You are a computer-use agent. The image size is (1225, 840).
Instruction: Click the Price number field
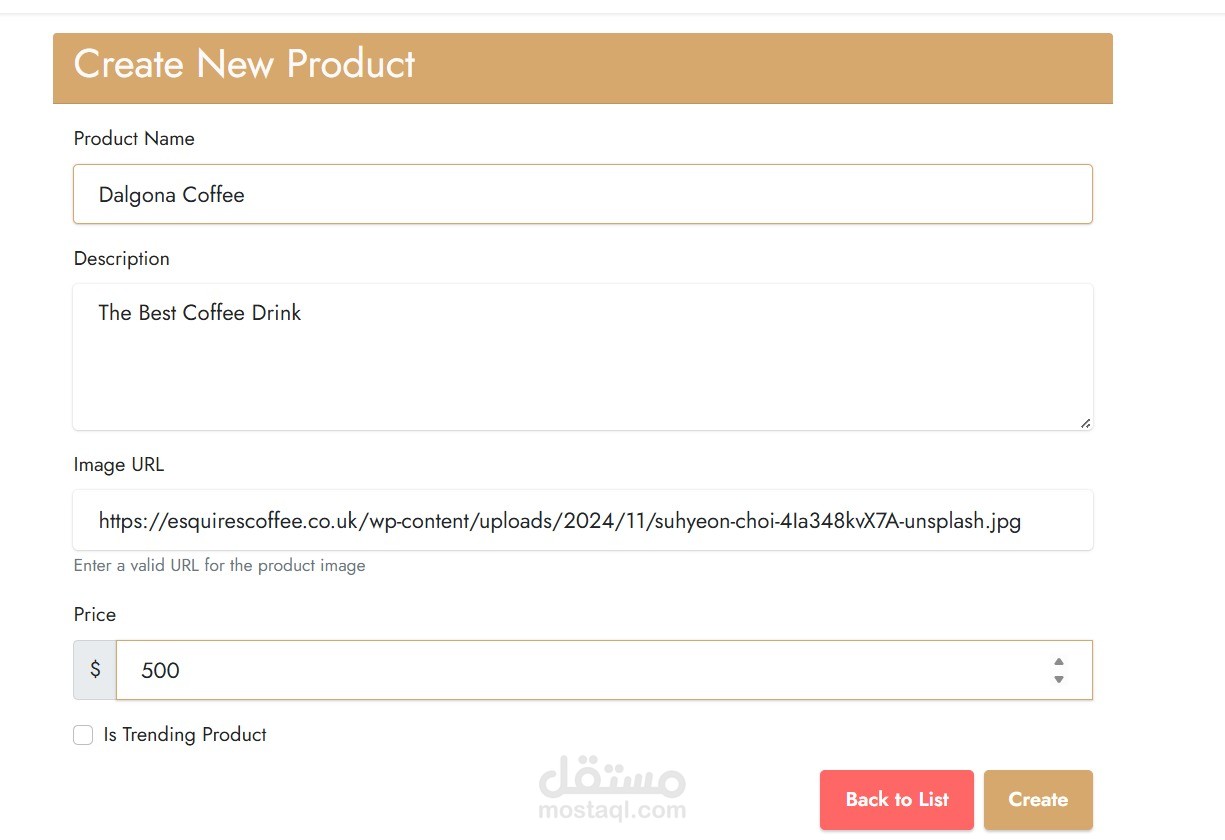604,670
